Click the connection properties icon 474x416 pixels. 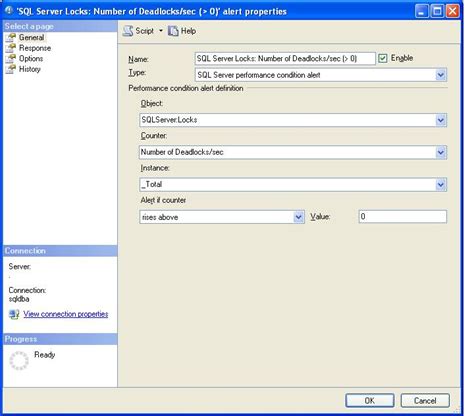click(x=14, y=314)
